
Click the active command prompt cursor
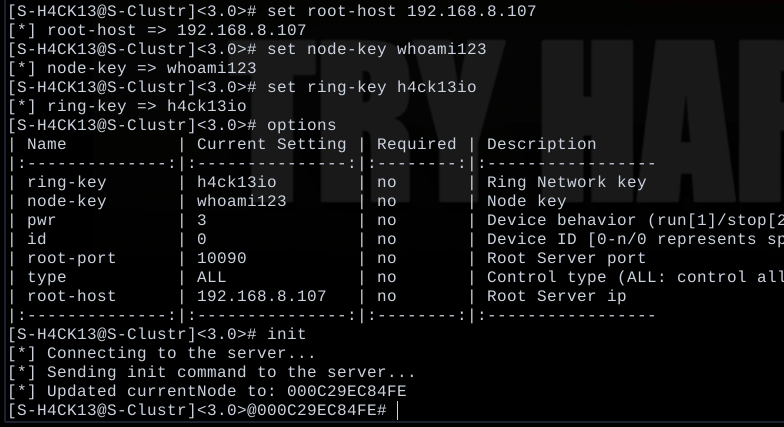(x=398, y=410)
